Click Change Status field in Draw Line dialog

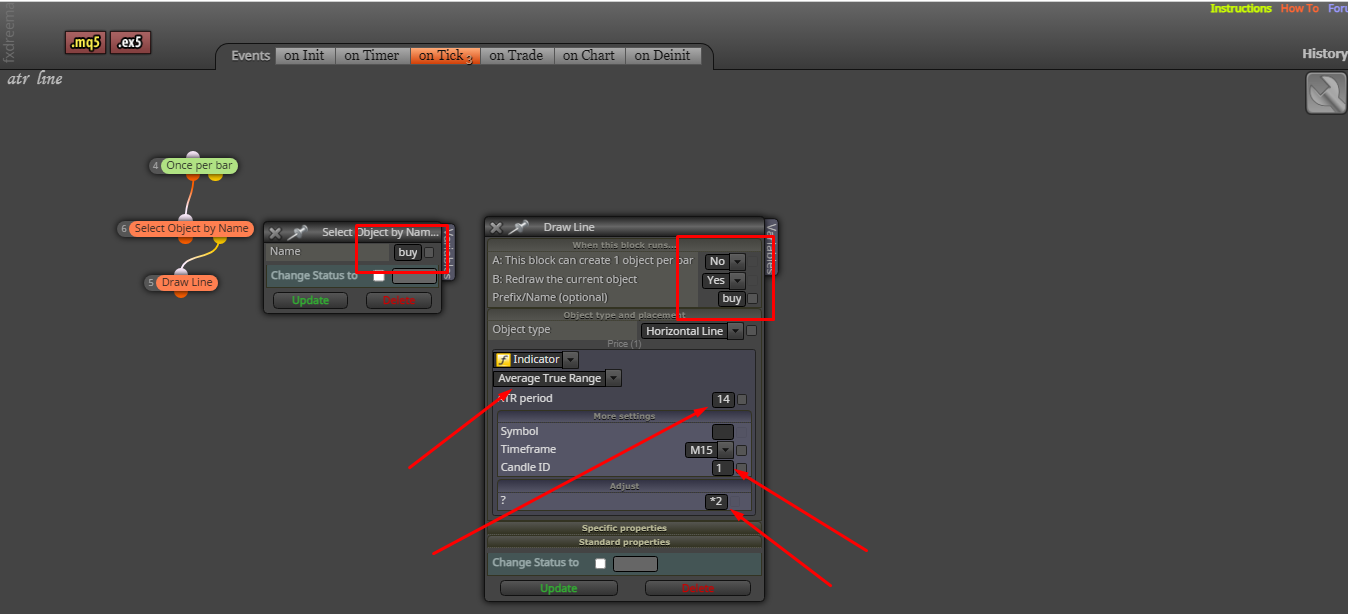635,564
